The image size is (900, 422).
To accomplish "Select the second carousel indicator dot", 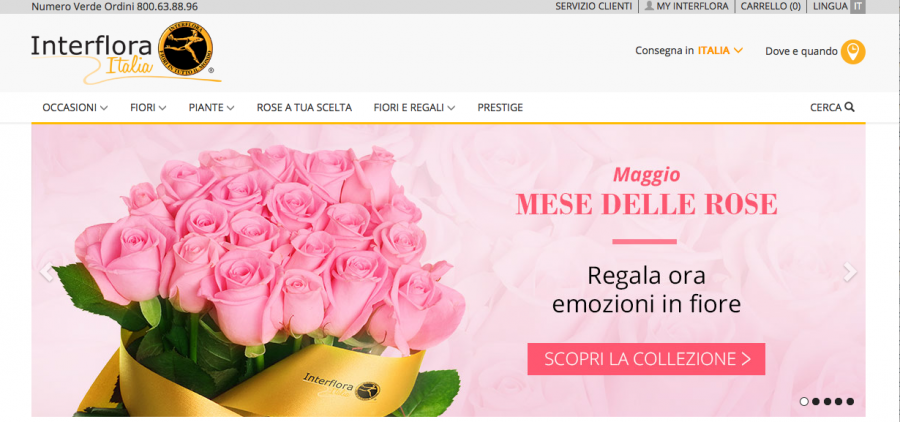I will pos(816,401).
